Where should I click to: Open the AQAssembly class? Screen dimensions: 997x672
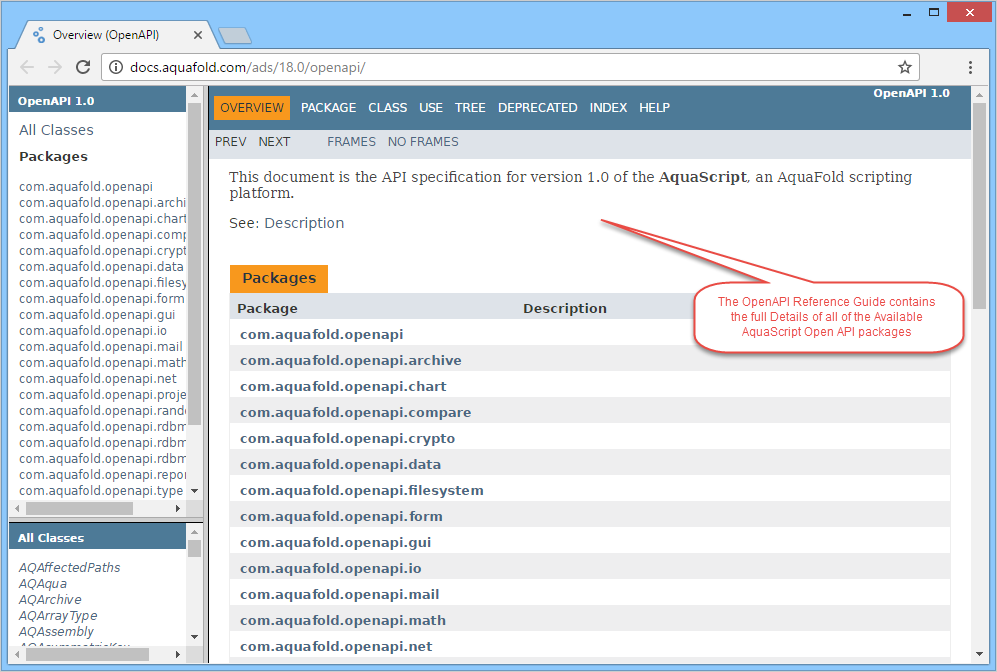pos(56,632)
